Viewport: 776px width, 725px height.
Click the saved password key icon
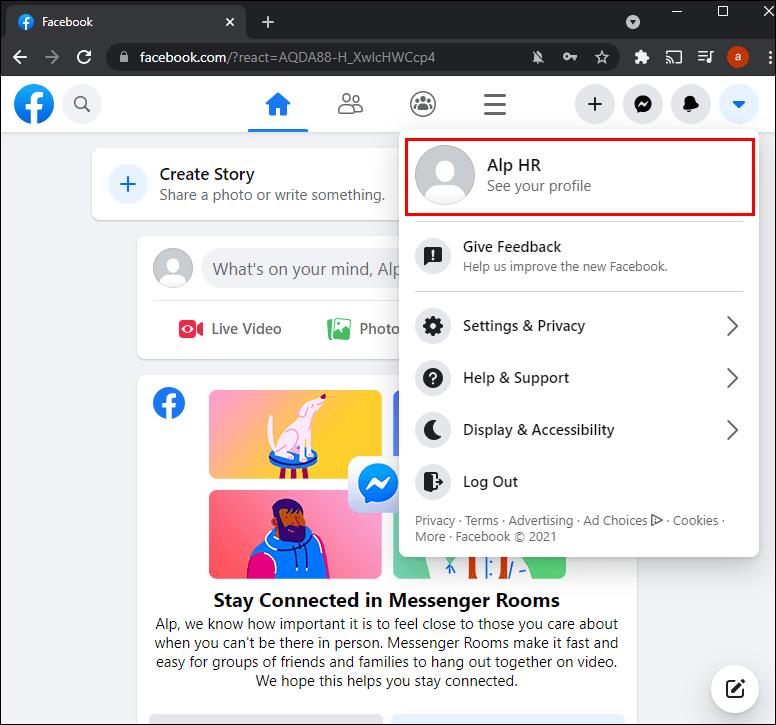[570, 57]
